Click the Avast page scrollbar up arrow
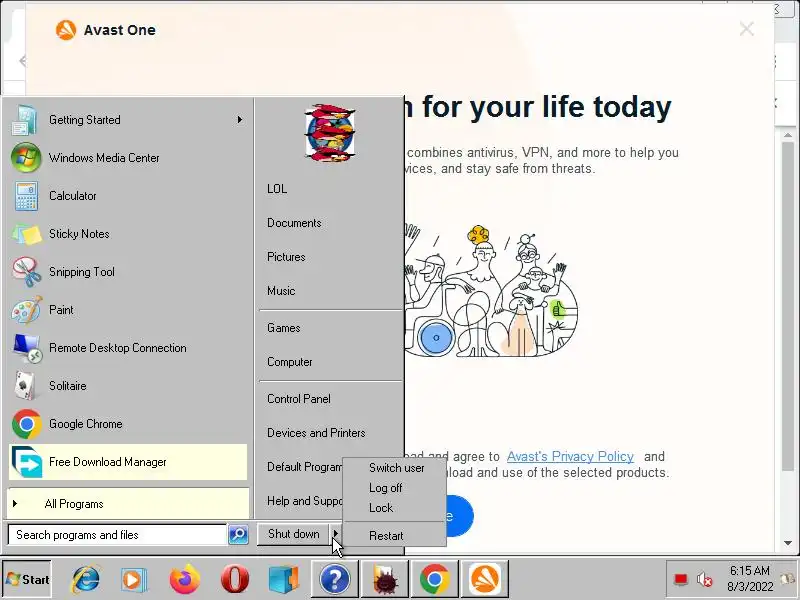 click(x=788, y=135)
